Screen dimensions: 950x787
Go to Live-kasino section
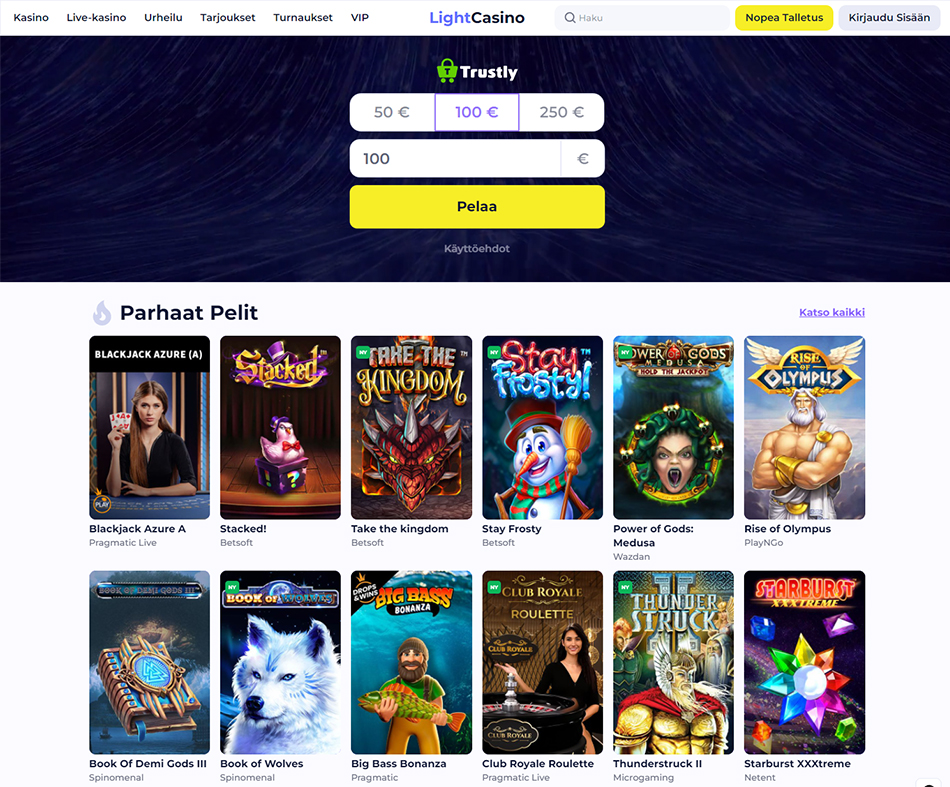point(96,18)
